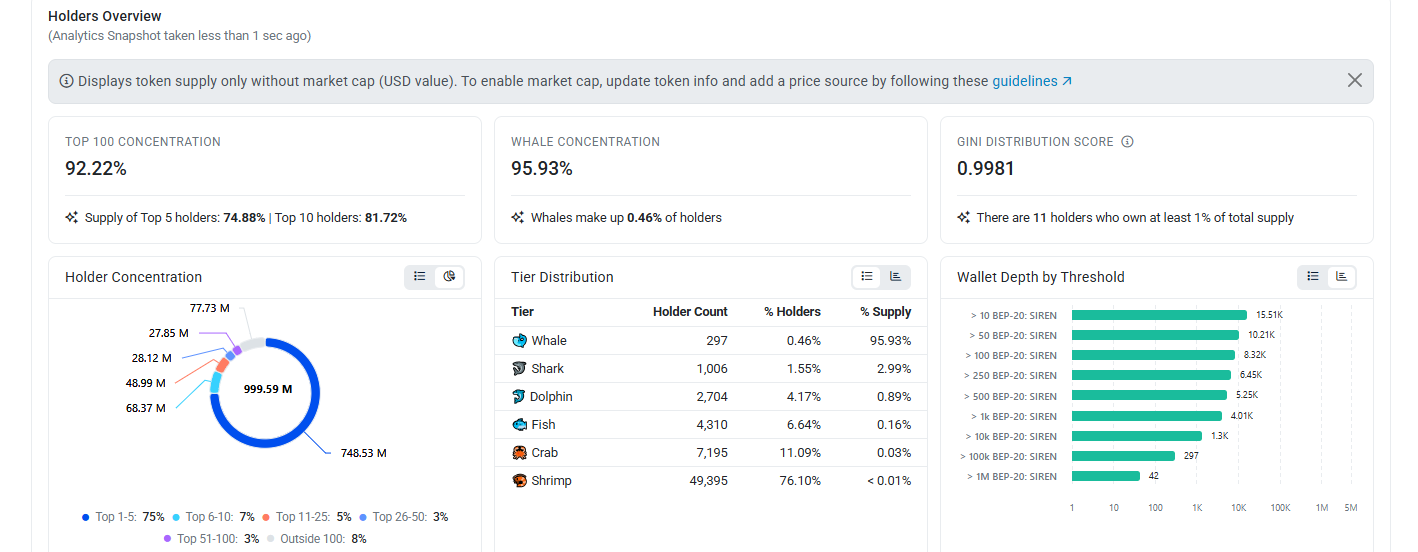Click the Shark tier icon
Image resolution: width=1418 pixels, height=552 pixels.
click(519, 369)
